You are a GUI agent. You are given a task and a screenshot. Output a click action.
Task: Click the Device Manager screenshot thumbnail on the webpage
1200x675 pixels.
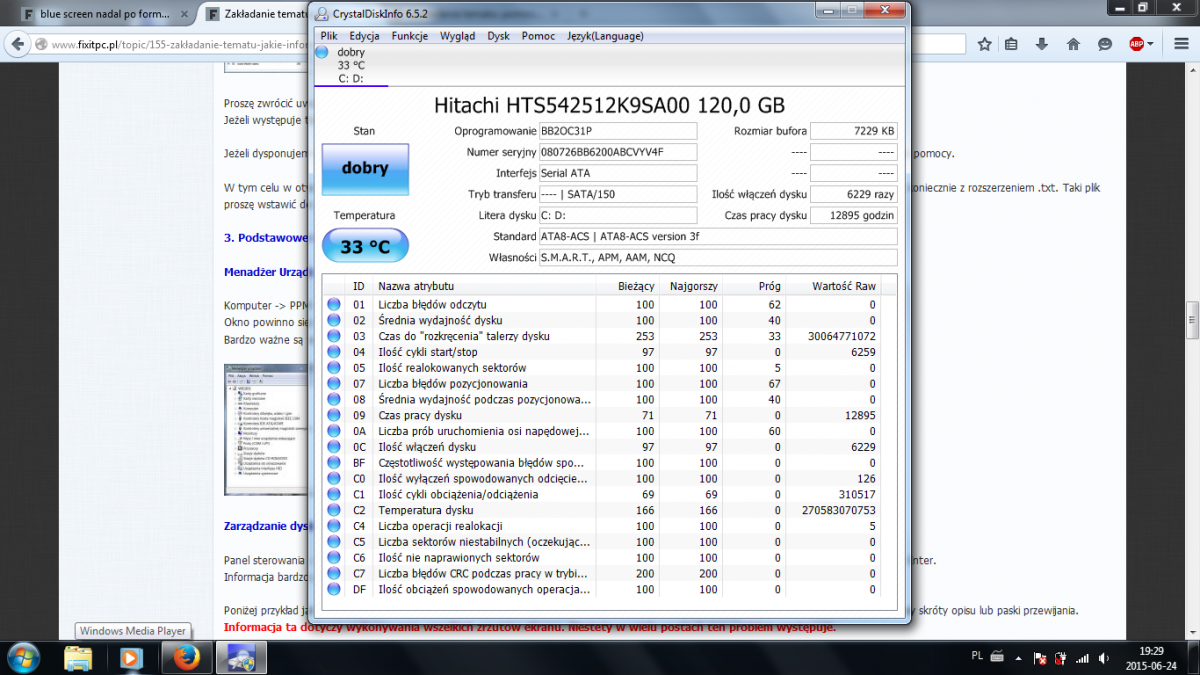(x=267, y=429)
